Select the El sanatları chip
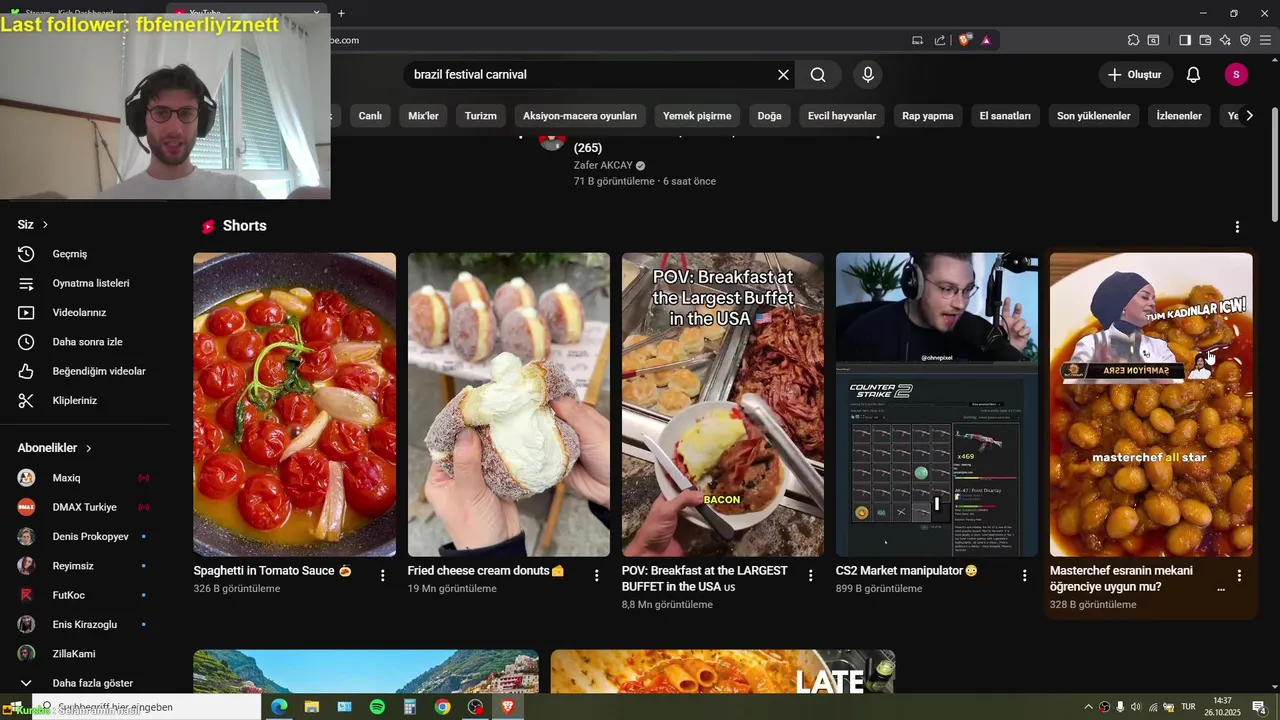Viewport: 1280px width, 720px height. [x=1005, y=116]
